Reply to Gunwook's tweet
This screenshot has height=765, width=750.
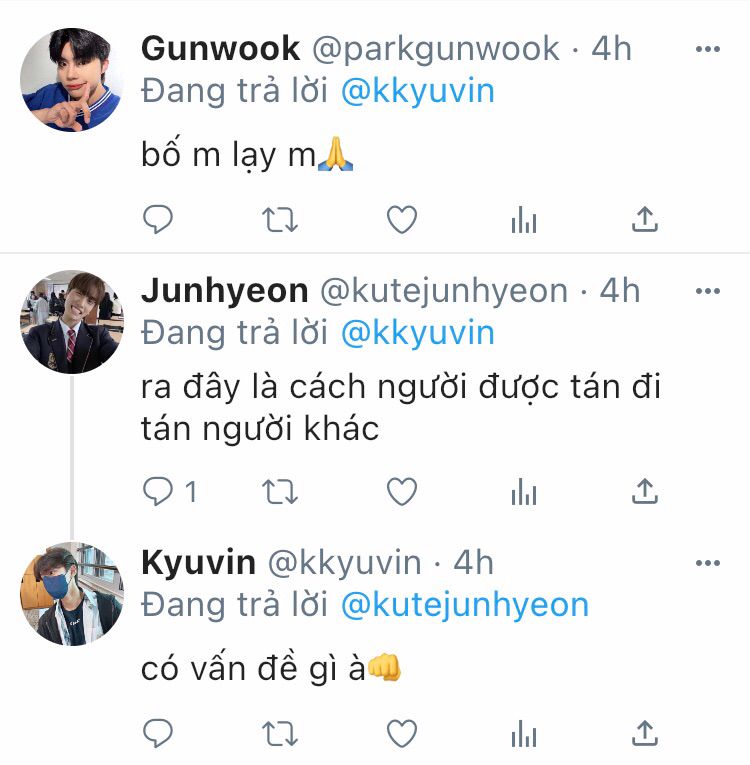click(x=158, y=219)
